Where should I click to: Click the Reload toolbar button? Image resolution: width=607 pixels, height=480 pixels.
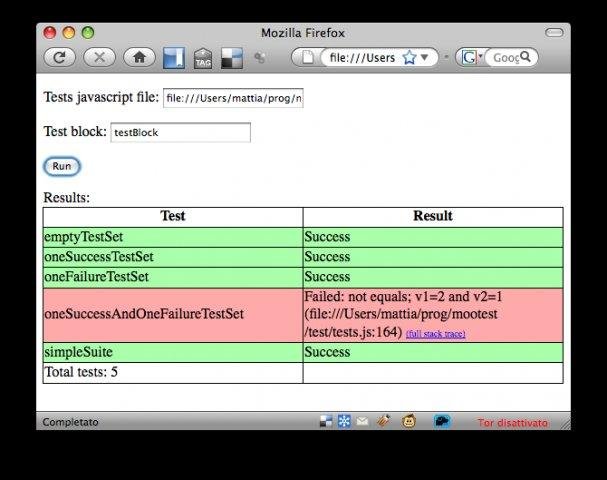pyautogui.click(x=59, y=58)
